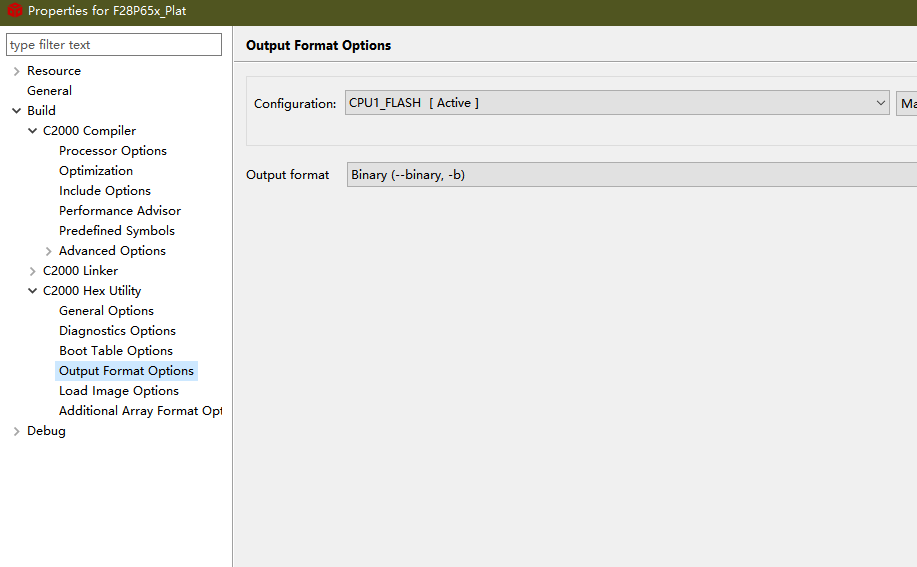Select Advanced Options in the tree
The image size is (917, 567).
coord(112,251)
